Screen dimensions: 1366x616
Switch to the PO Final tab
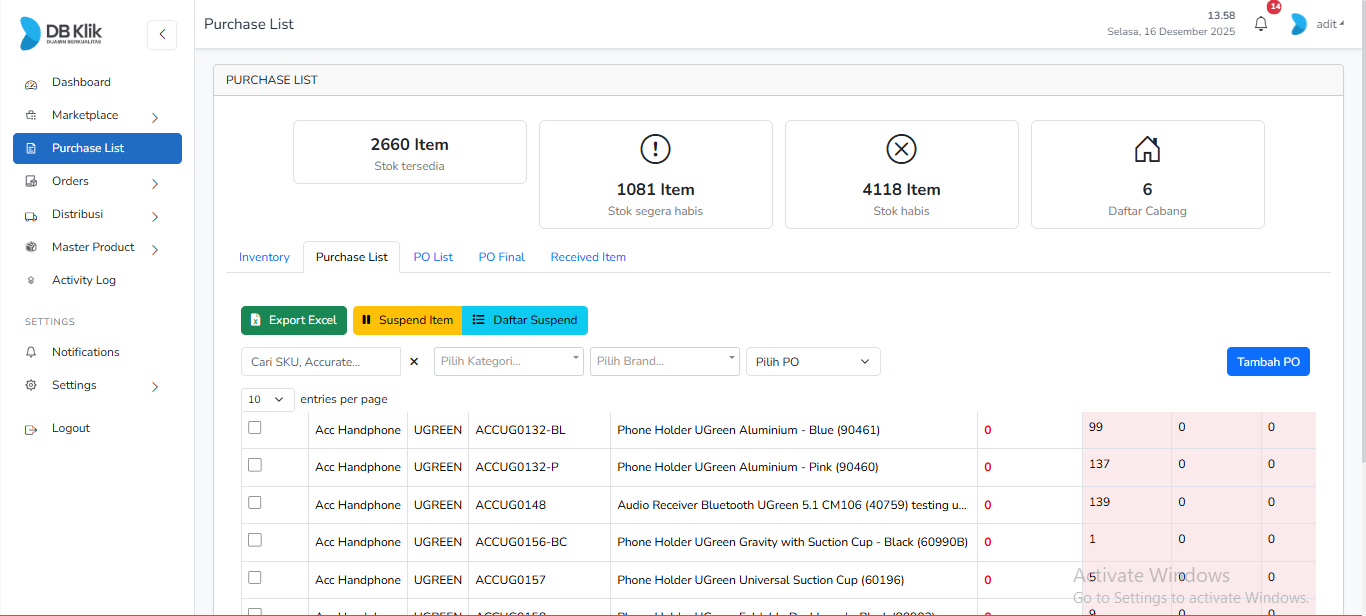point(501,257)
